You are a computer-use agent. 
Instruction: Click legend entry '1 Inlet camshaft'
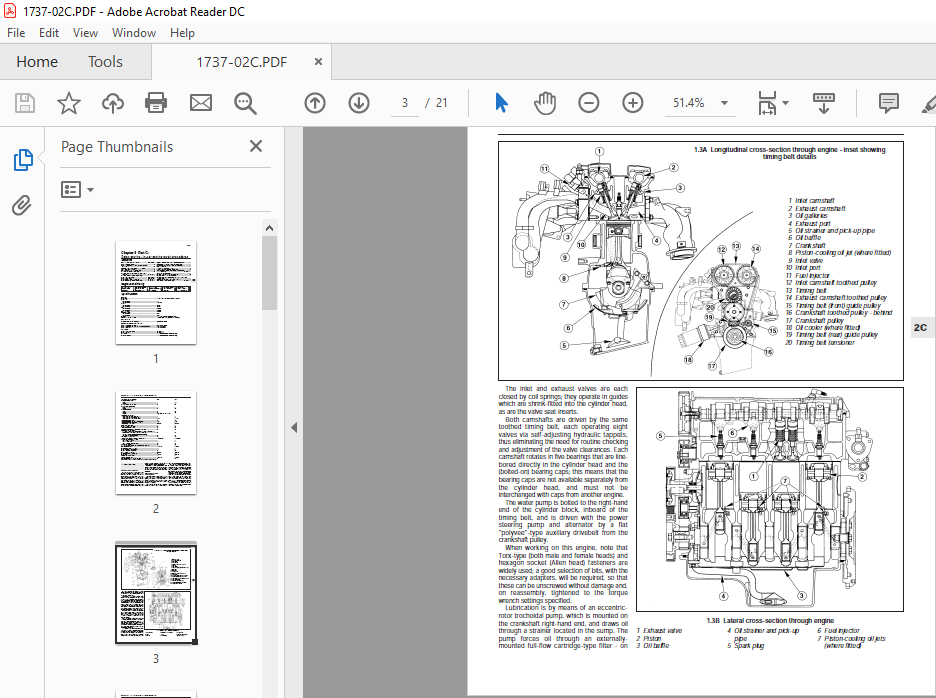click(811, 201)
